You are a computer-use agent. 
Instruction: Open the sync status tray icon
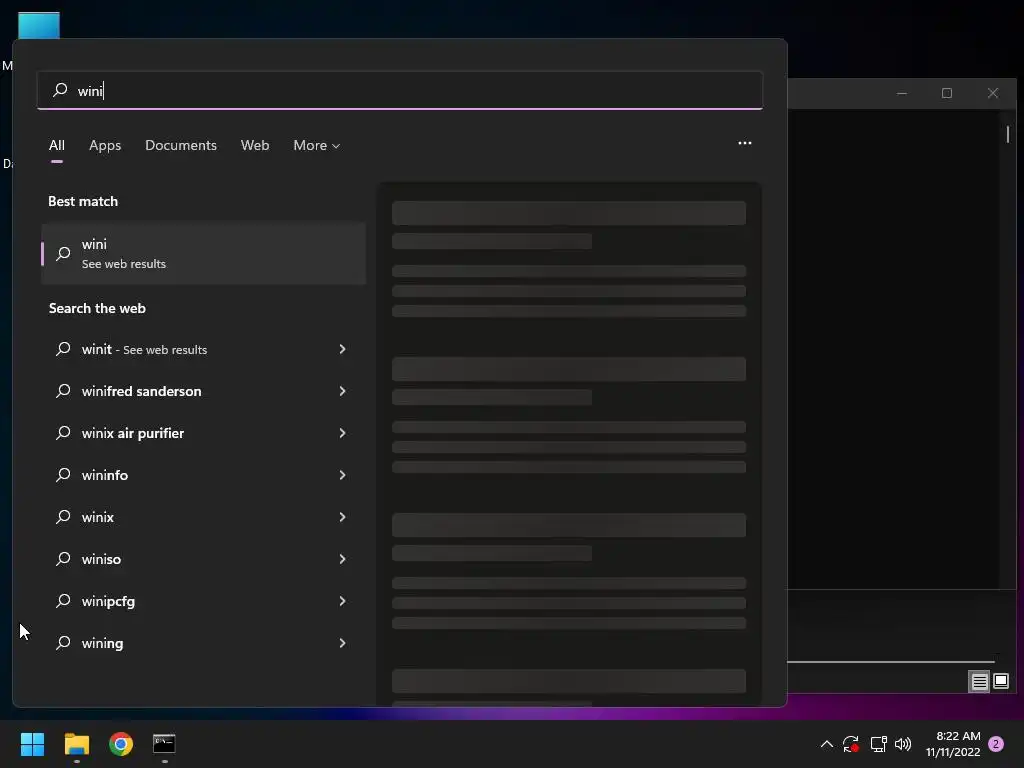[x=850, y=744]
